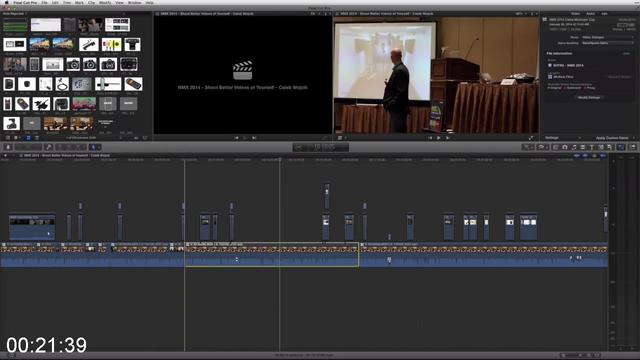
Task: Open the Clip menu
Action: point(91,2)
